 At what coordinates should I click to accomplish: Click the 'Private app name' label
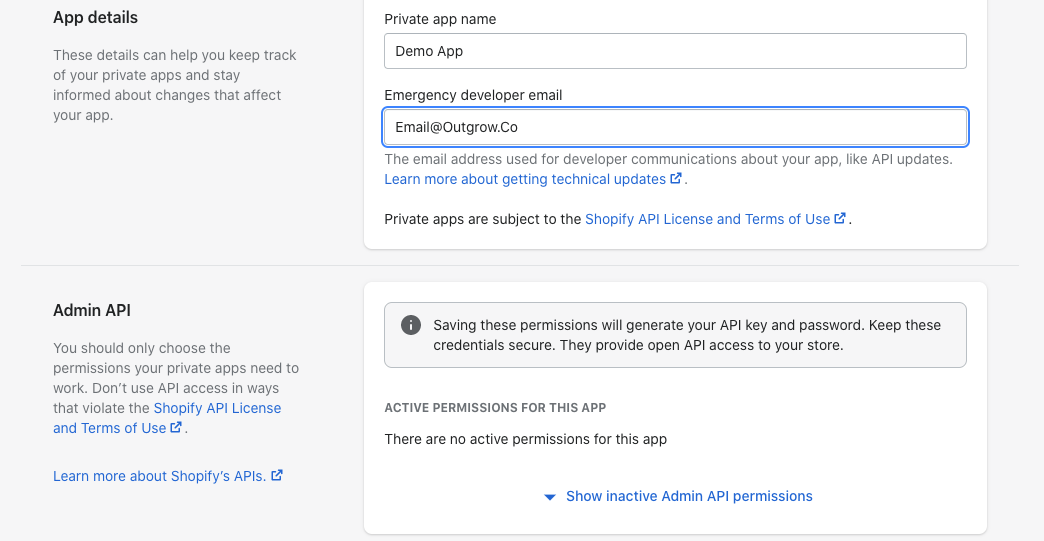pyautogui.click(x=439, y=19)
